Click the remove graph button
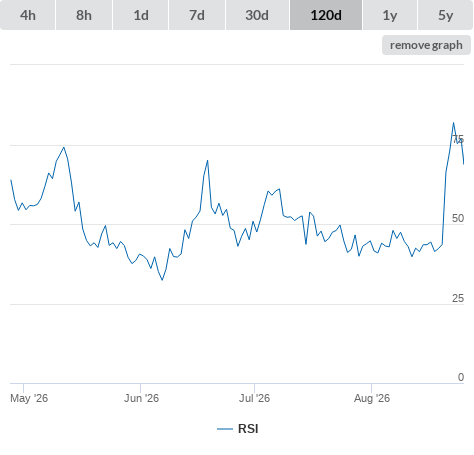The width and height of the screenshot is (474, 455). pos(426,45)
